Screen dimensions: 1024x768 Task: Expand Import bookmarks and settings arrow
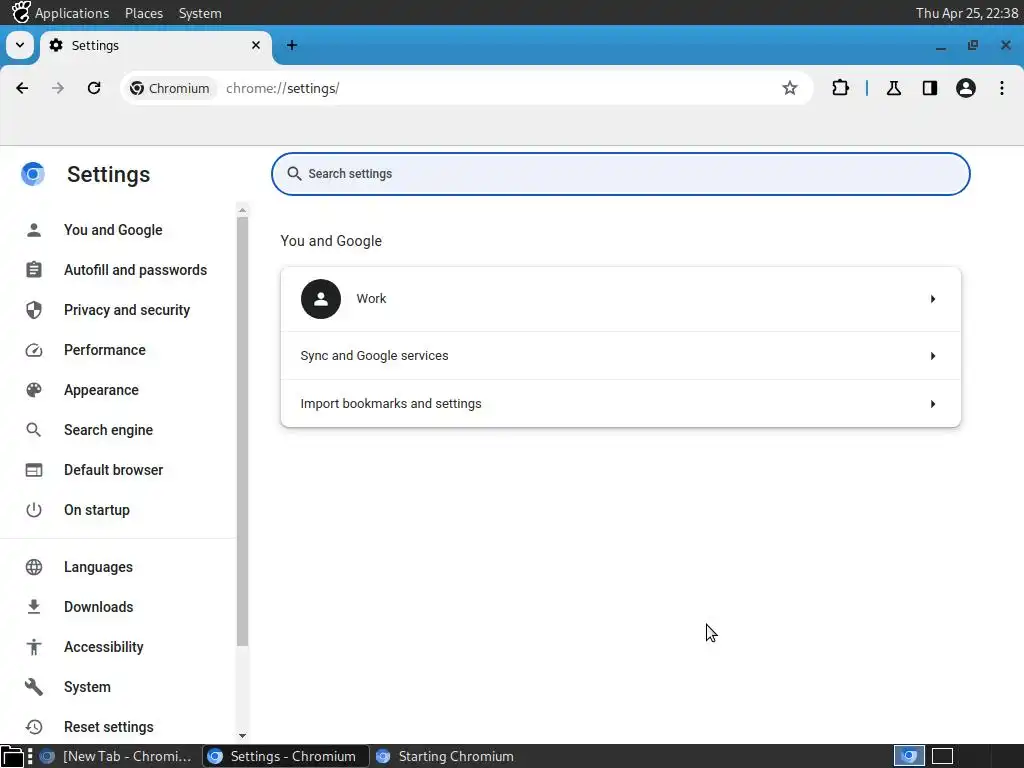tap(933, 404)
